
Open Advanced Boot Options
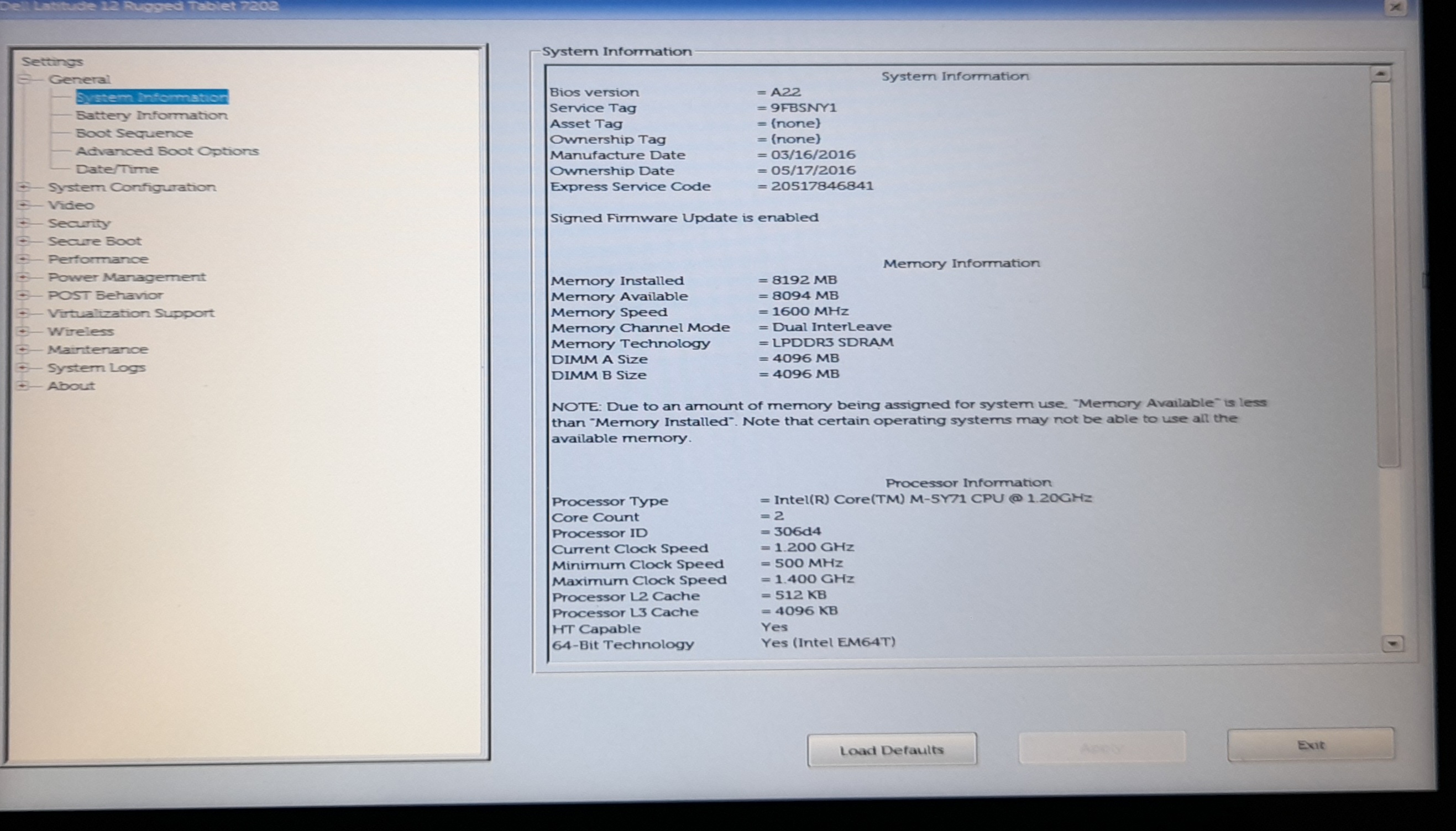(x=167, y=151)
